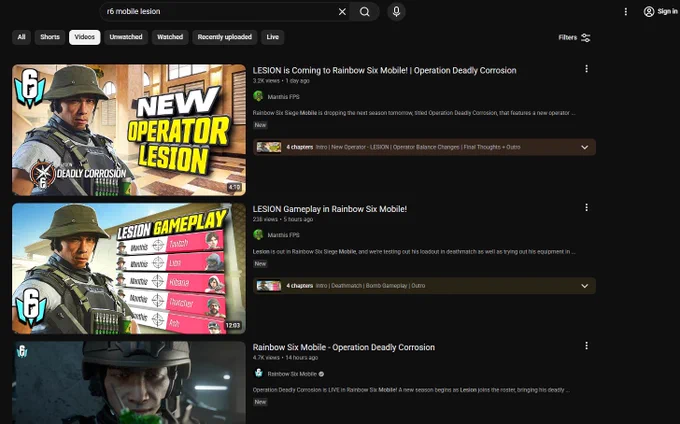The image size is (680, 424).
Task: Click the 4 chapters label of LESION Gameplay
Action: click(299, 286)
